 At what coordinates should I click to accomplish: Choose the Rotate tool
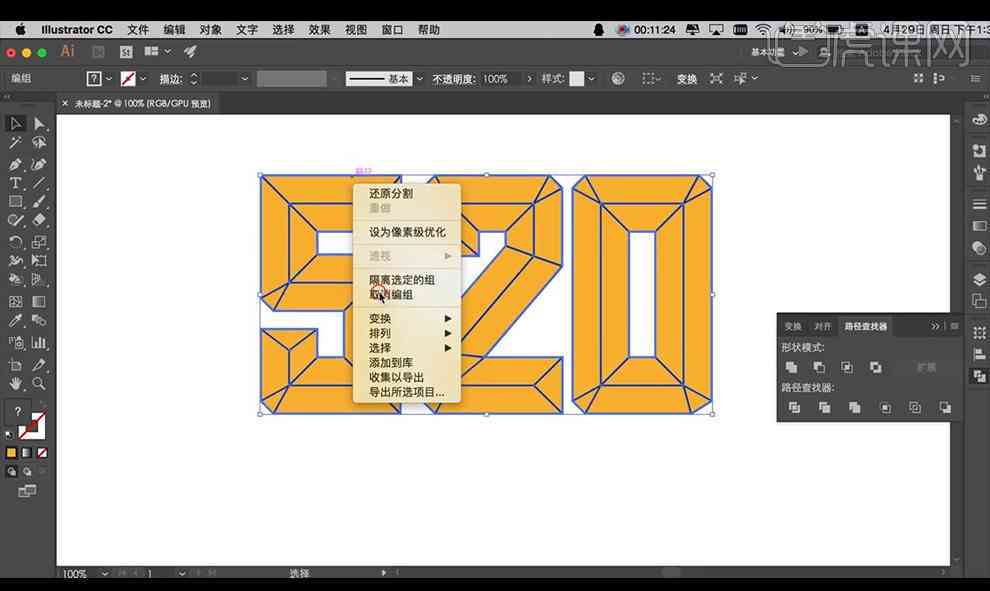click(x=16, y=242)
